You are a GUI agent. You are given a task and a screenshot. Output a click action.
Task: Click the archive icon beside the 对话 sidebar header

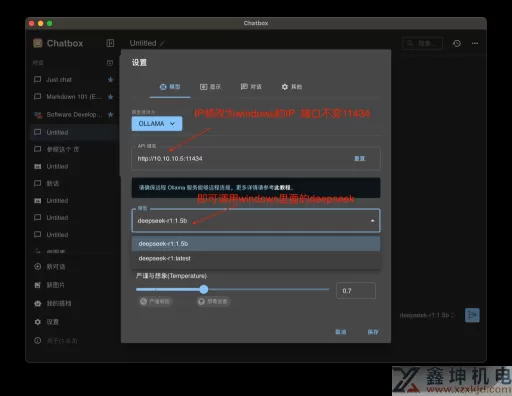[x=110, y=63]
